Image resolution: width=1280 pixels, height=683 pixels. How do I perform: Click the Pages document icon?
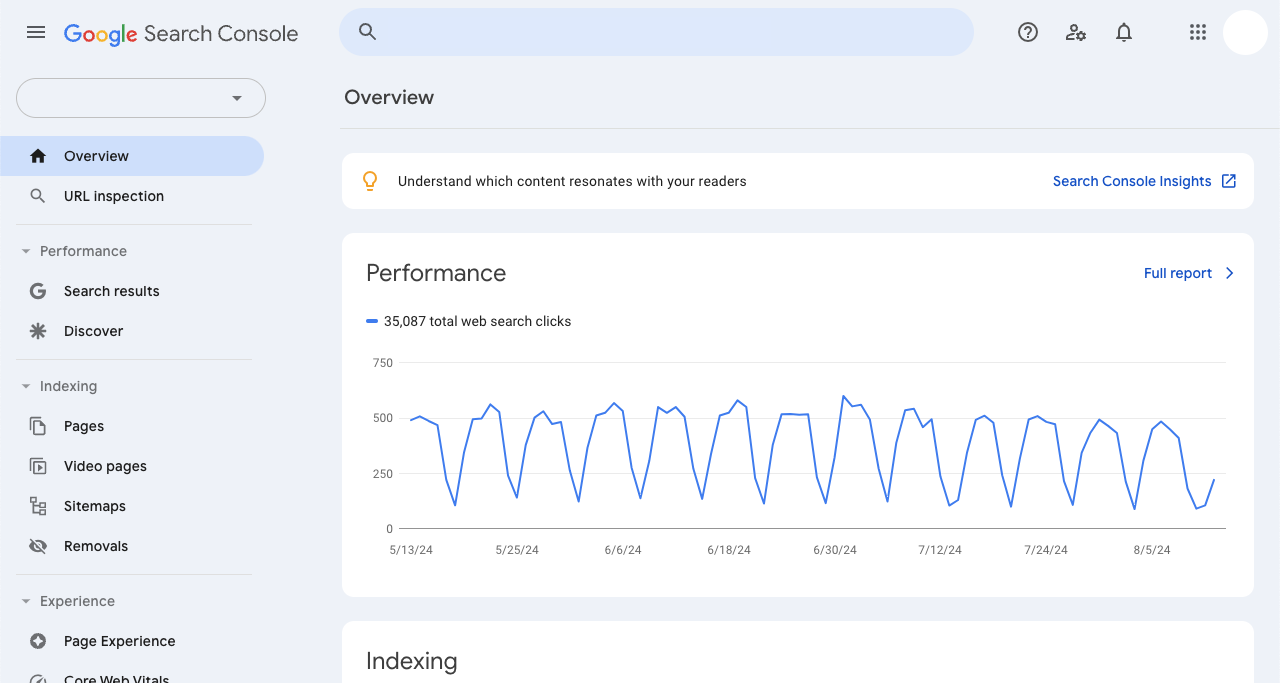(38, 426)
